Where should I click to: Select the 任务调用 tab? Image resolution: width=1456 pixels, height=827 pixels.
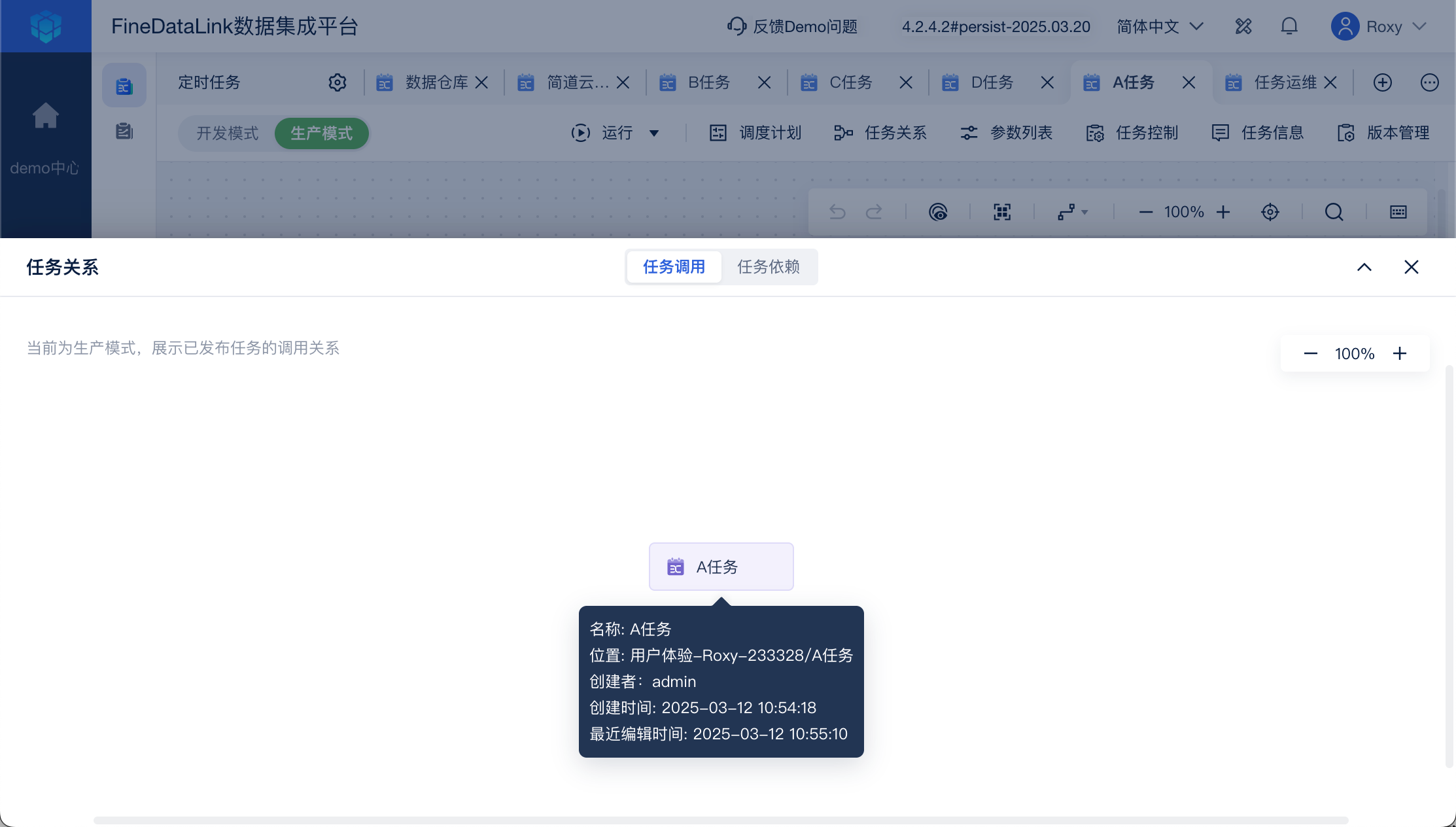pyautogui.click(x=674, y=267)
